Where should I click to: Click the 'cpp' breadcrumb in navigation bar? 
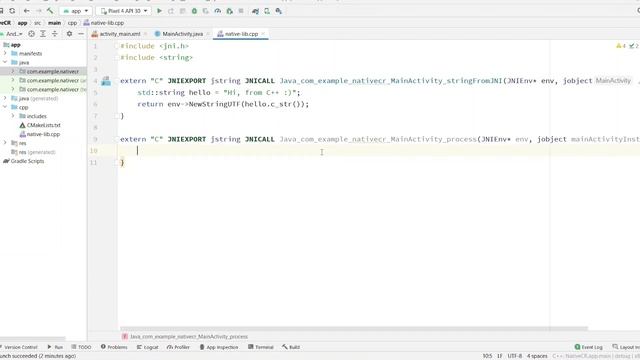(72, 23)
